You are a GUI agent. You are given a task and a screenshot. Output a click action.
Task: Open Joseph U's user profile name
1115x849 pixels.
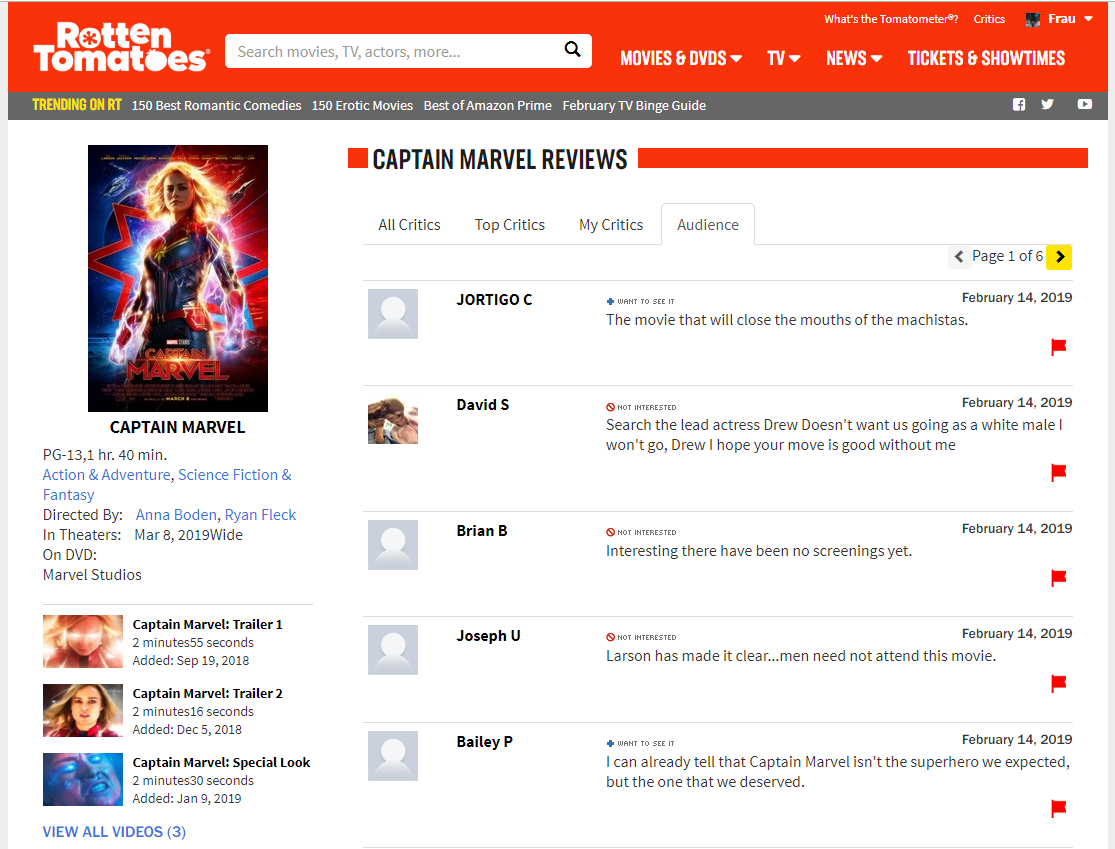pos(489,636)
